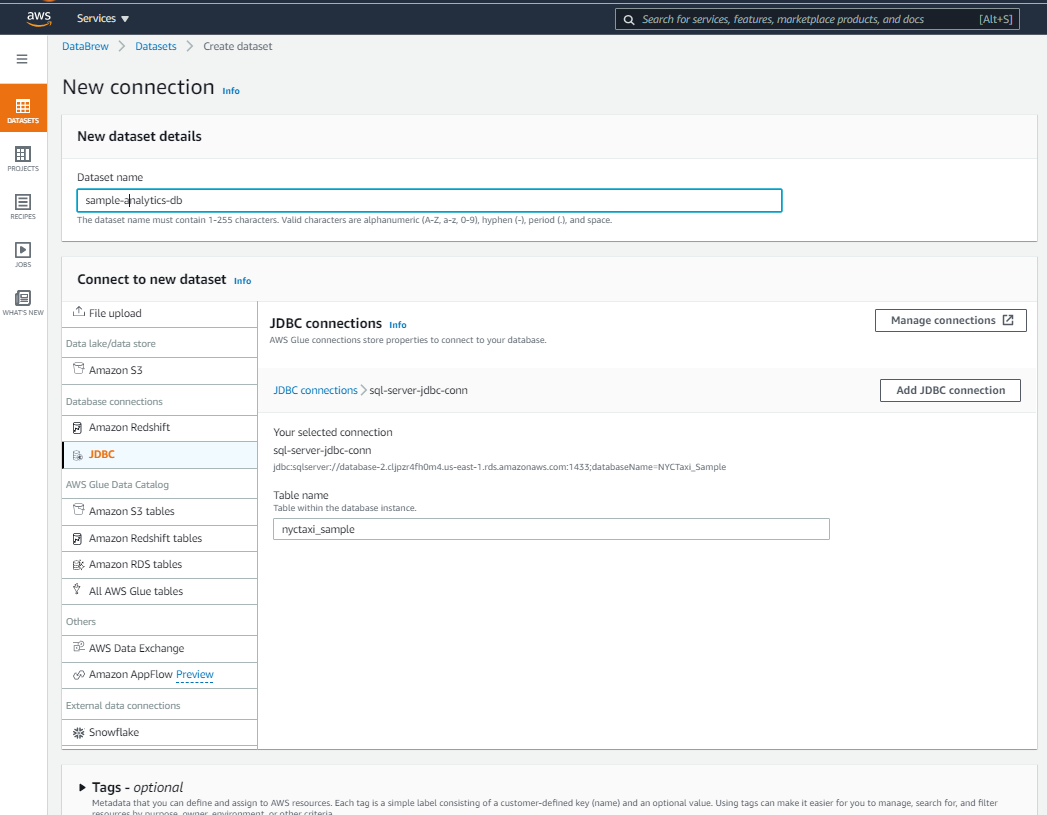The width and height of the screenshot is (1047, 815).
Task: Open Manage connections
Action: (x=949, y=320)
